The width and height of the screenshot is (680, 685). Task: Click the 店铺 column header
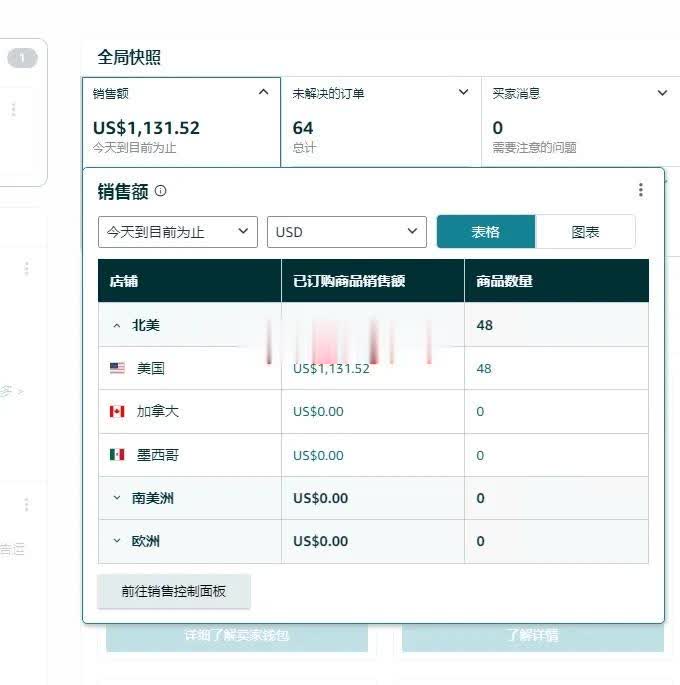[190, 281]
